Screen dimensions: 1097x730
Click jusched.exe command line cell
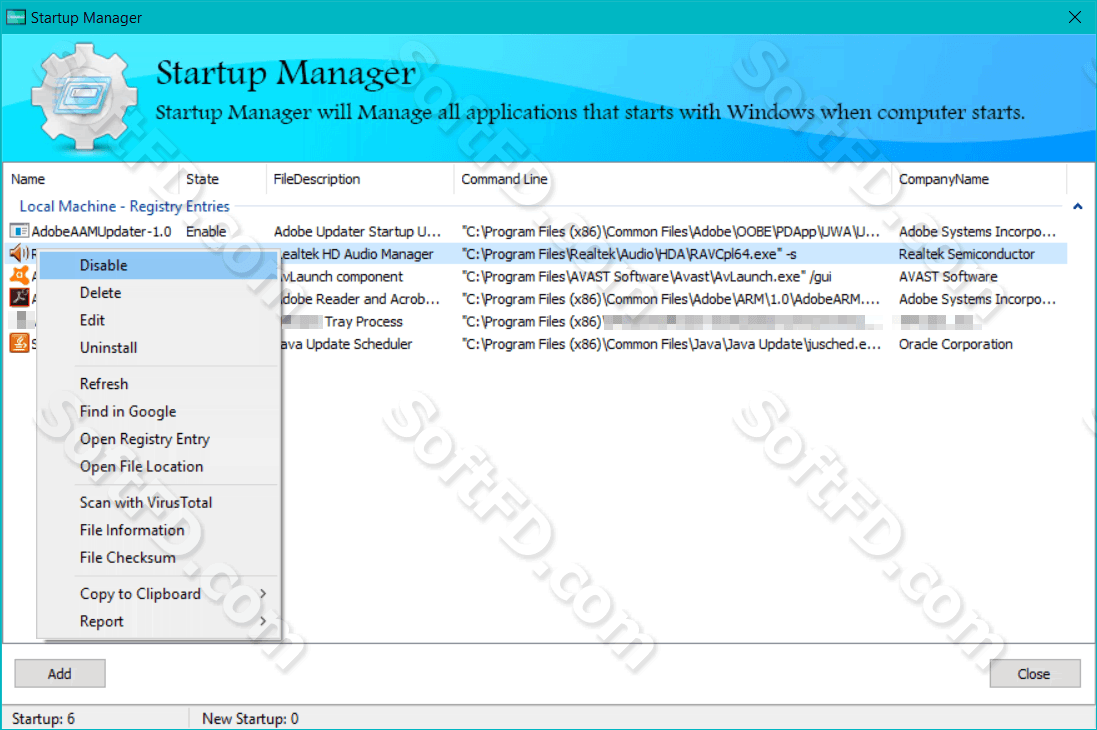pyautogui.click(x=671, y=344)
